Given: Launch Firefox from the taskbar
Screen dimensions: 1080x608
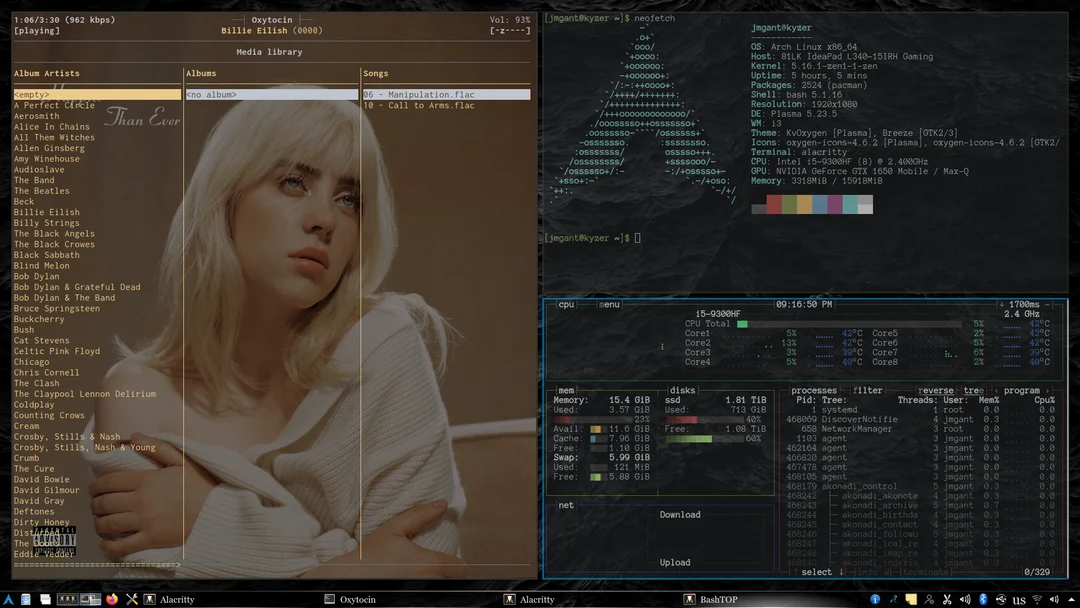Looking at the screenshot, I should click(111, 599).
